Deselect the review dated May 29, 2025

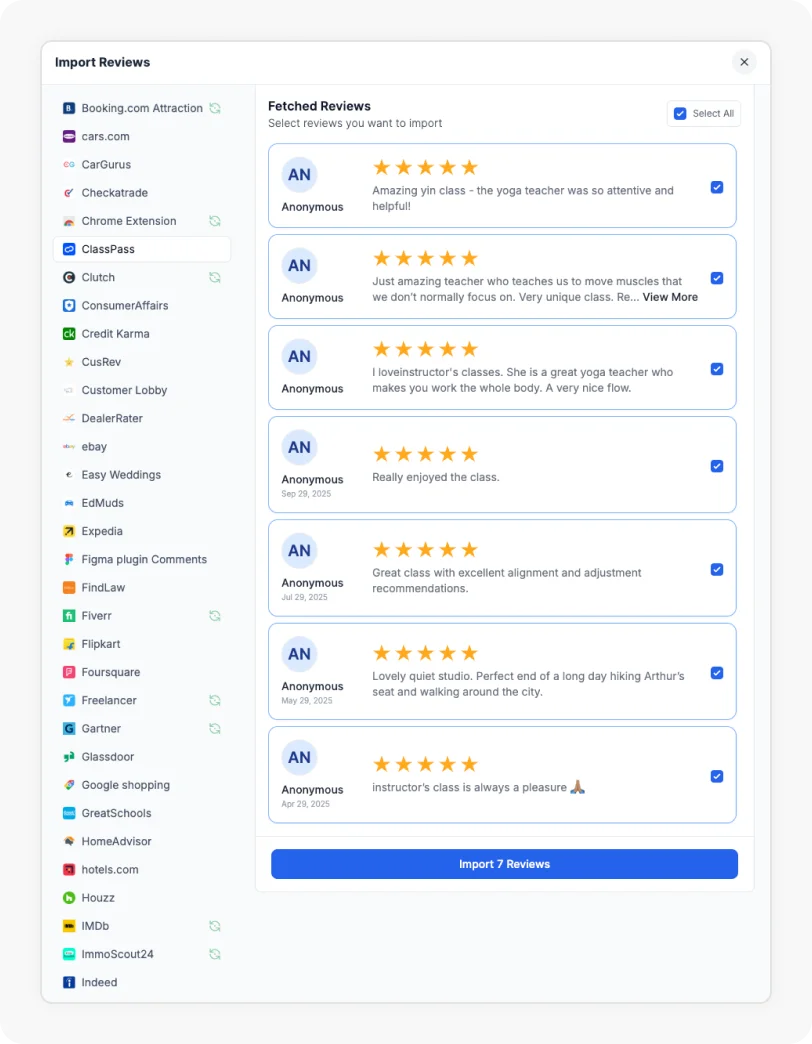[717, 673]
